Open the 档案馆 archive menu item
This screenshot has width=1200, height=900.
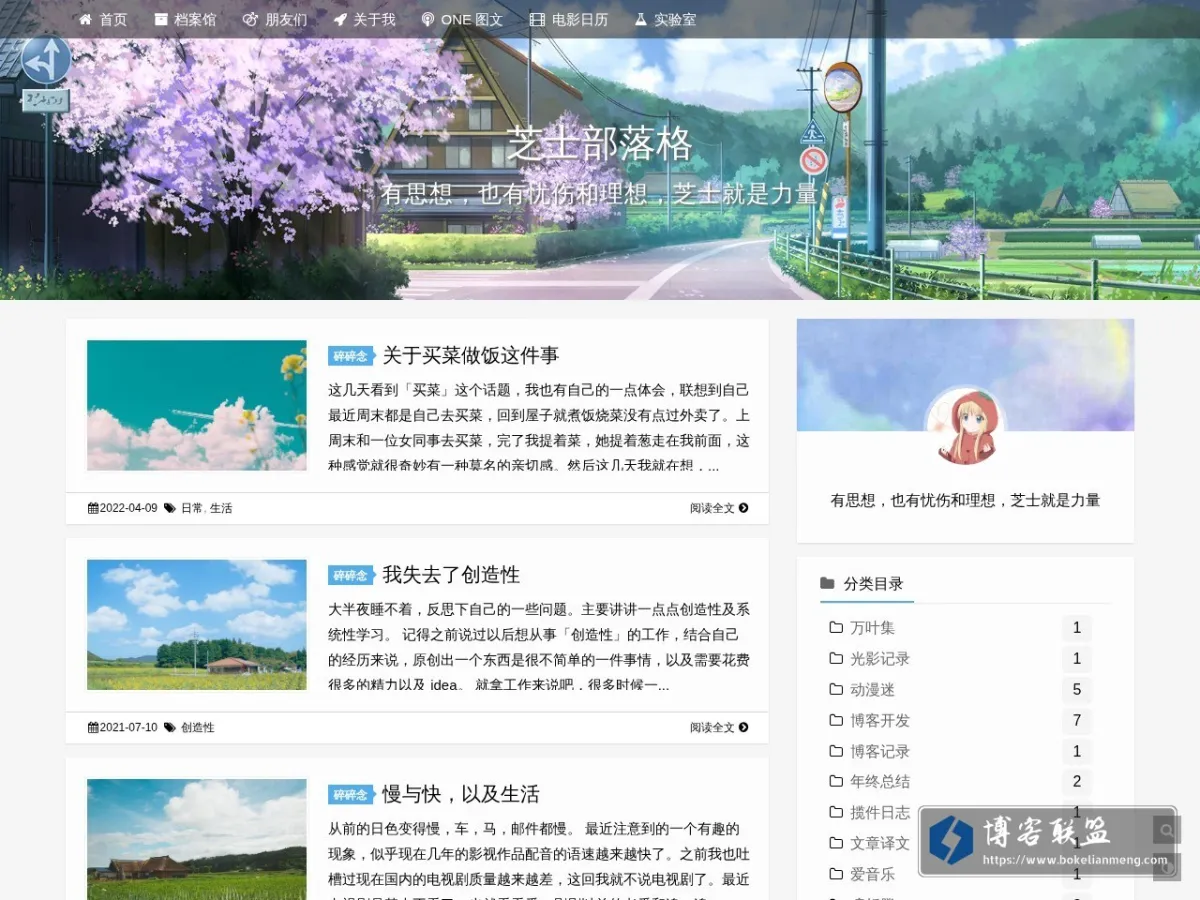pos(185,19)
